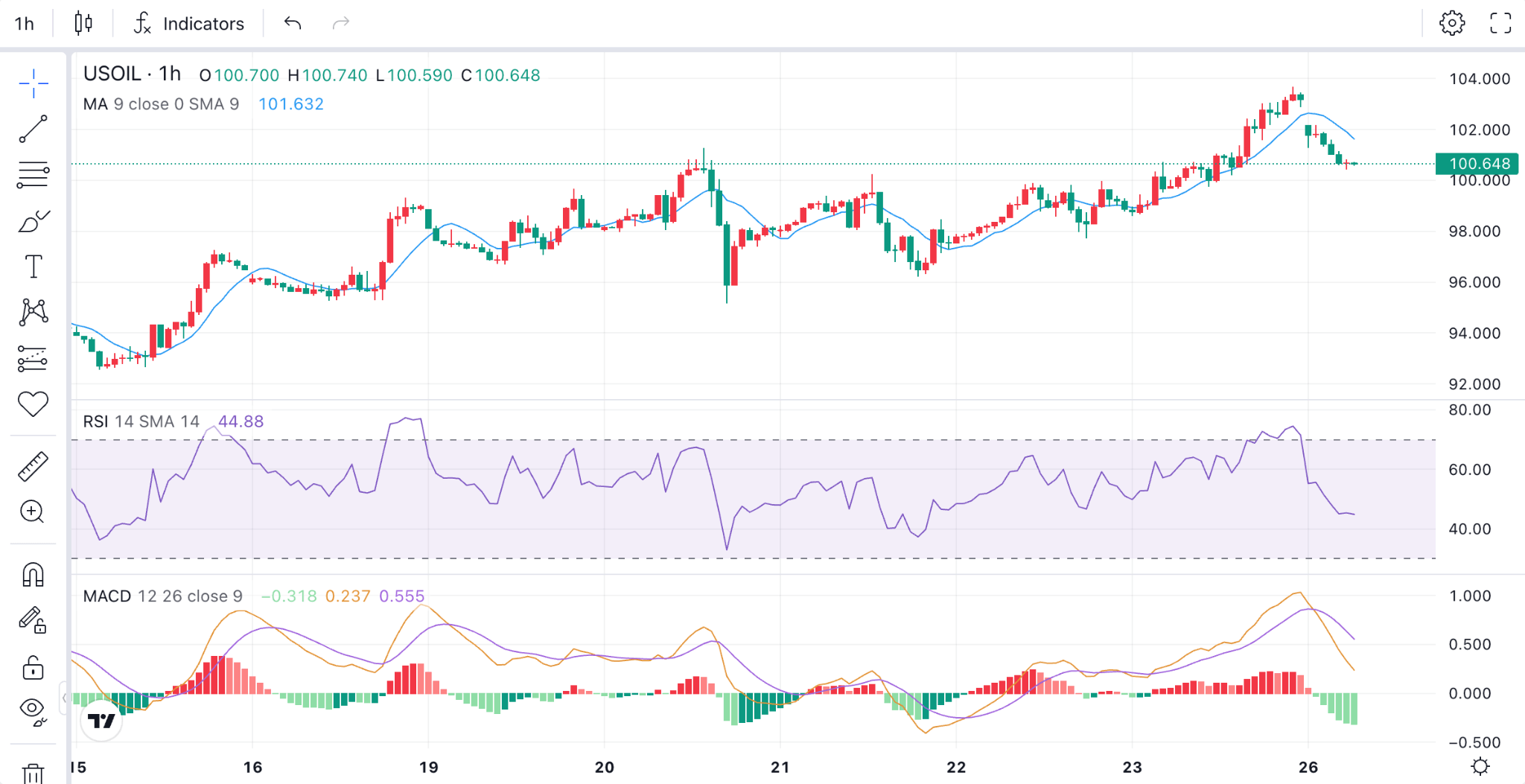1525x784 pixels.
Task: Select the trend line drawing tool
Action: click(34, 129)
